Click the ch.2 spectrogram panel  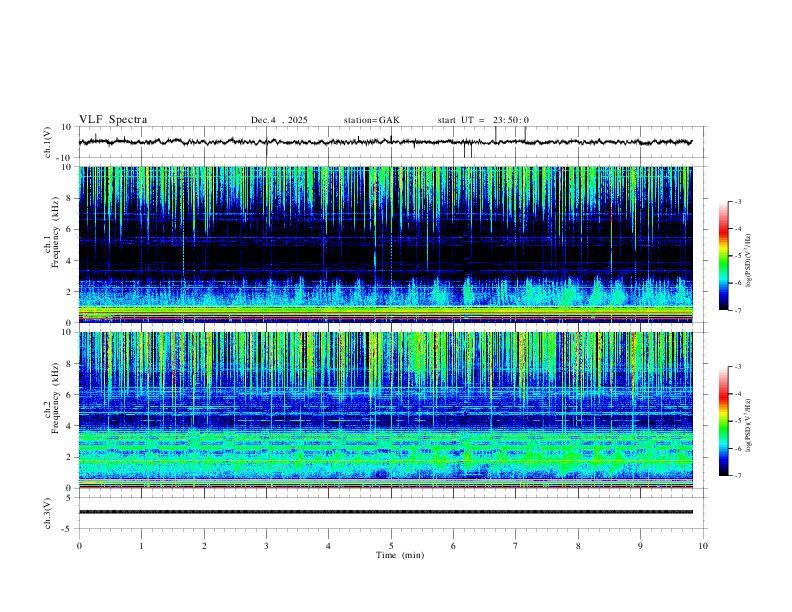(x=386, y=410)
